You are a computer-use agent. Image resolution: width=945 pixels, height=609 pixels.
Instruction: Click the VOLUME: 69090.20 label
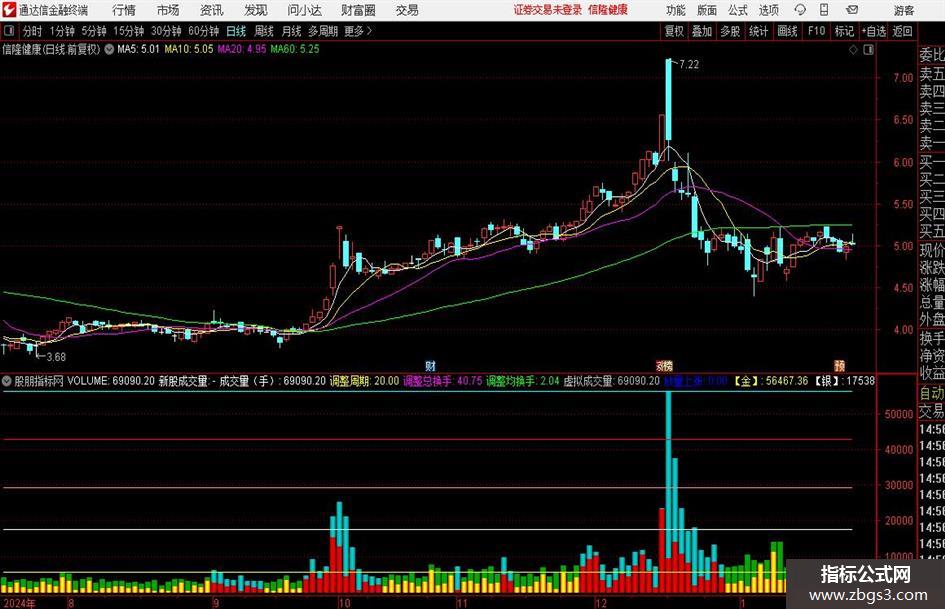[x=111, y=381]
